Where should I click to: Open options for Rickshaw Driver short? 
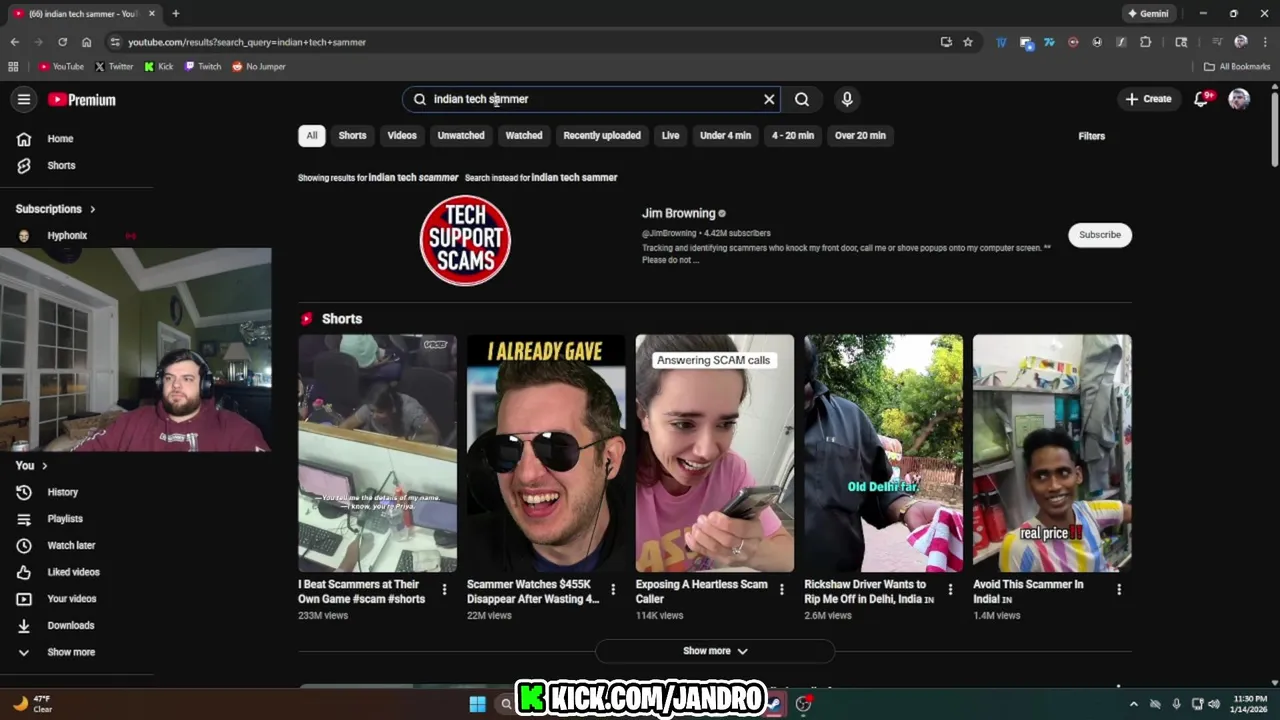950,590
